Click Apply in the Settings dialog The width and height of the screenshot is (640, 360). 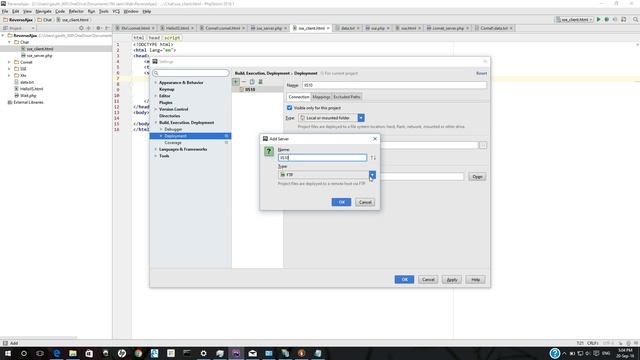[452, 280]
